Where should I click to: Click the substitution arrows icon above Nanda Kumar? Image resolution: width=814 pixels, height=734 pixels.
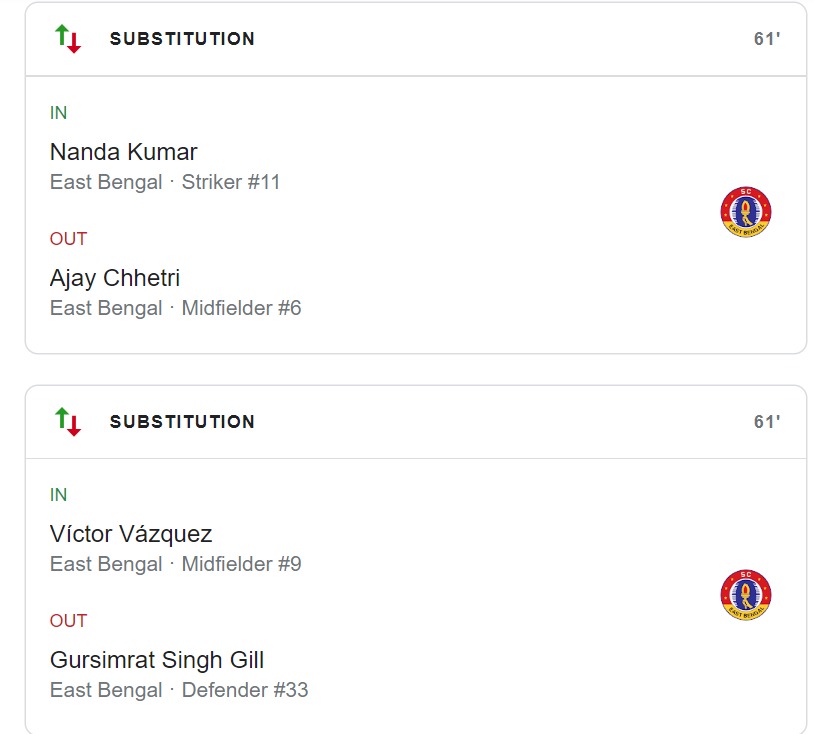coord(68,39)
